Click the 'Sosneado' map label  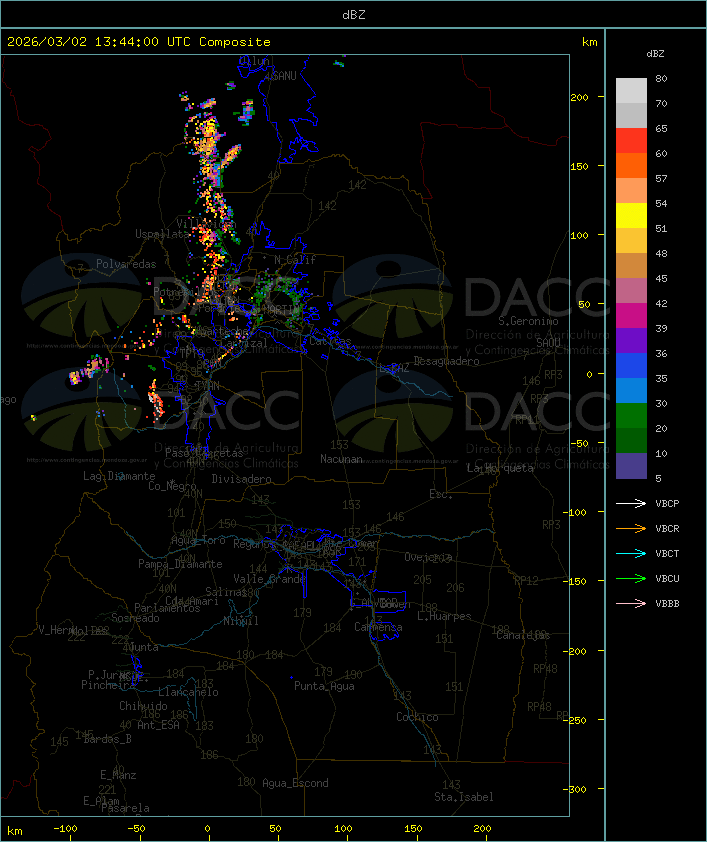[135, 618]
